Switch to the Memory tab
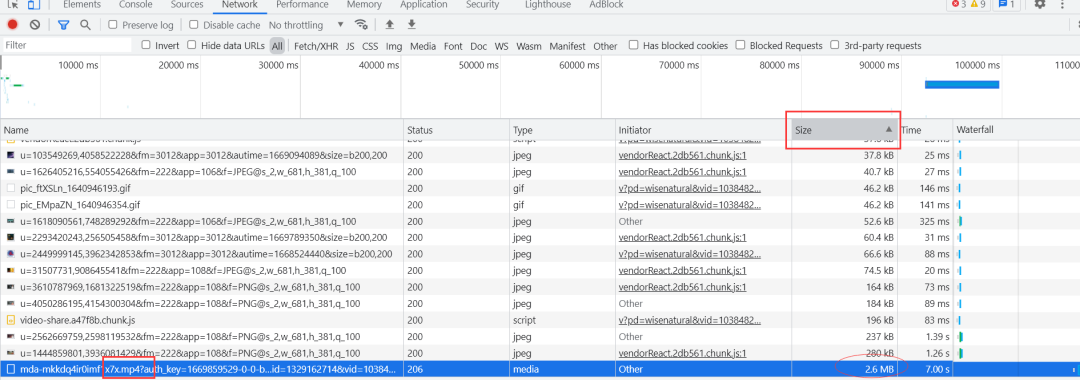This screenshot has width=1080, height=380. (364, 5)
